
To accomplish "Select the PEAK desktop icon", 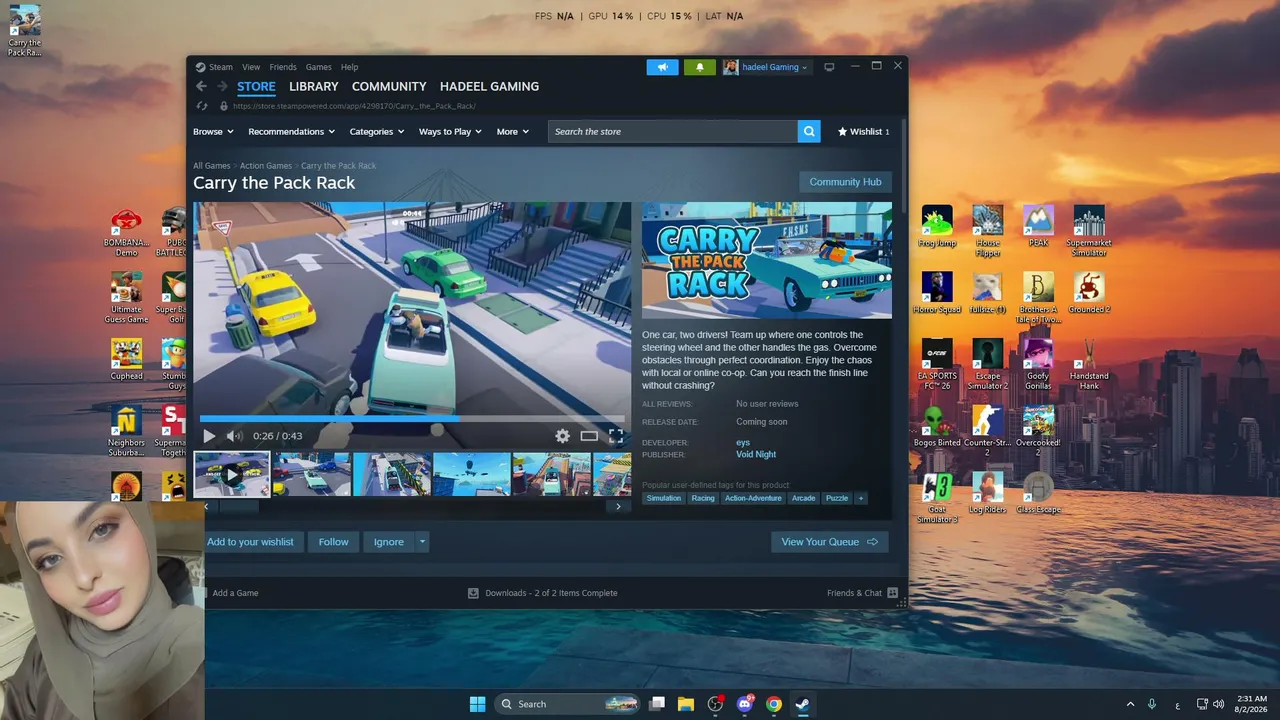I will pos(1038,227).
